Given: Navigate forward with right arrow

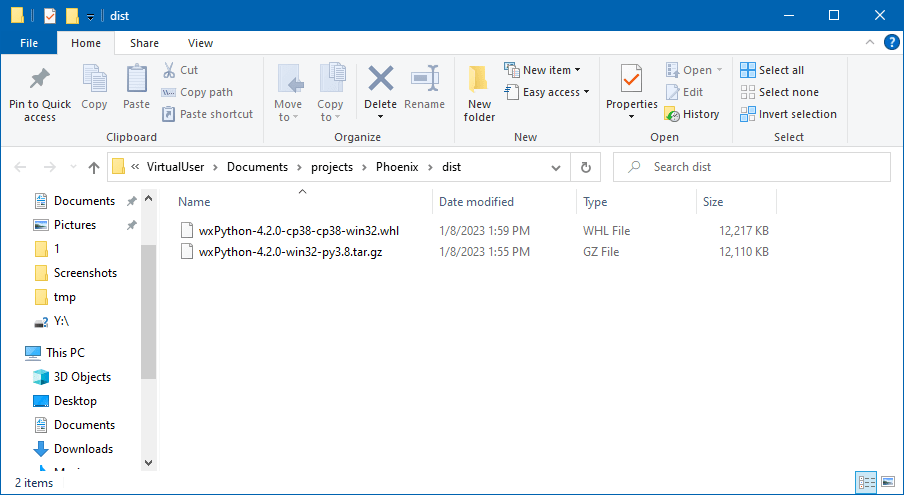Looking at the screenshot, I should [50, 167].
